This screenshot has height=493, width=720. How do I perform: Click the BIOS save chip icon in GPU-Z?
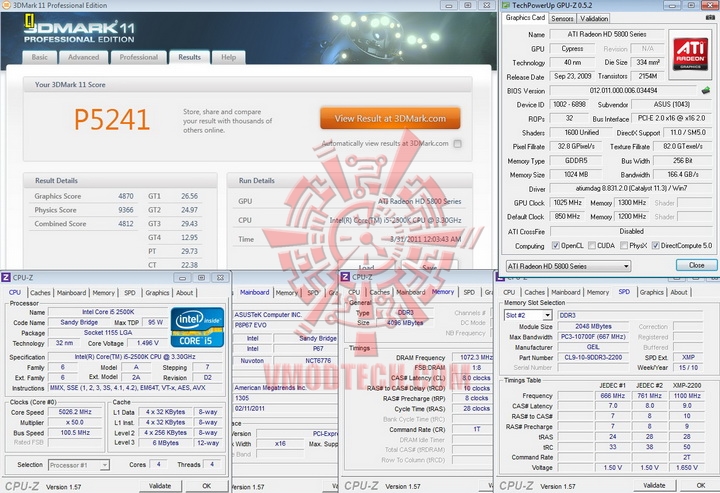pyautogui.click(x=706, y=90)
